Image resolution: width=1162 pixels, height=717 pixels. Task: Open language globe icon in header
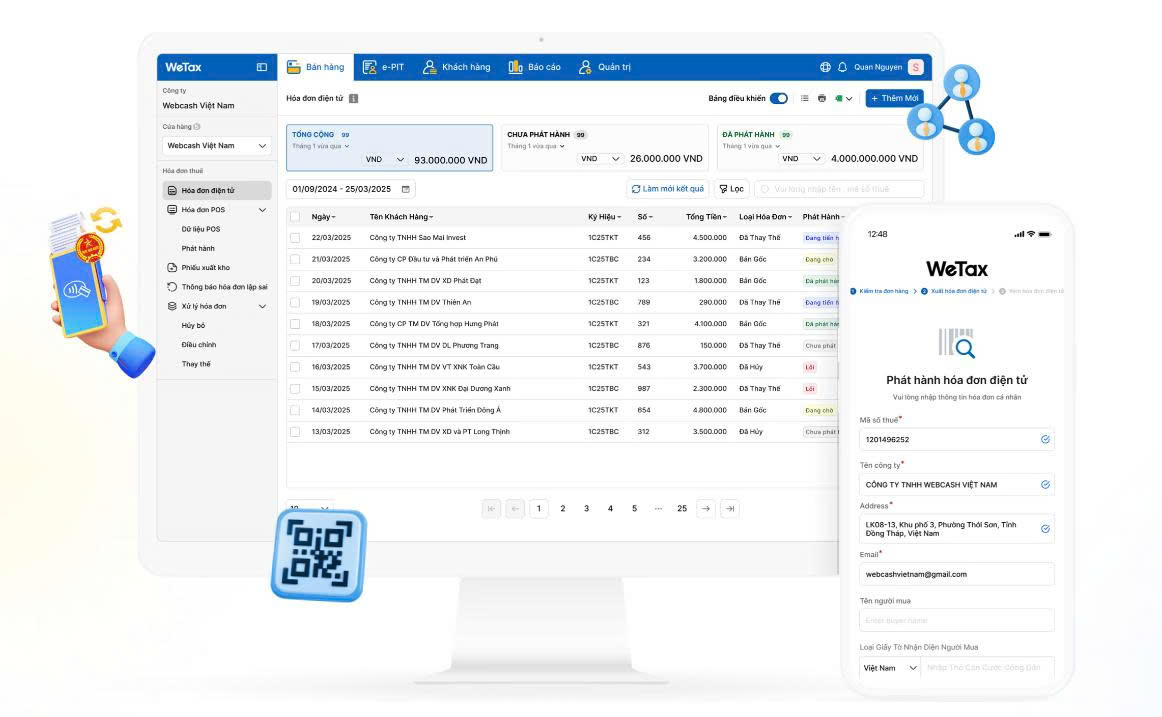click(x=825, y=67)
